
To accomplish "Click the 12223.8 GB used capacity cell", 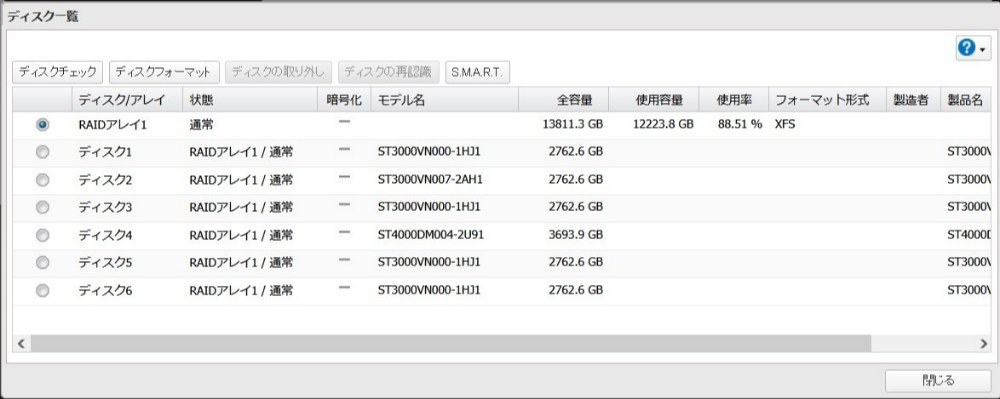I will pos(663,125).
